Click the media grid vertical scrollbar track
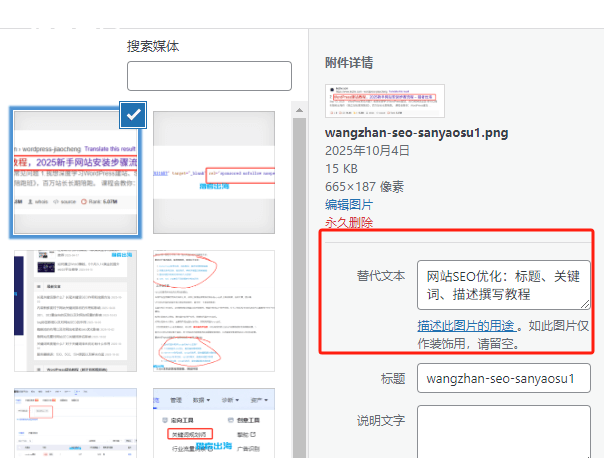 [298, 300]
